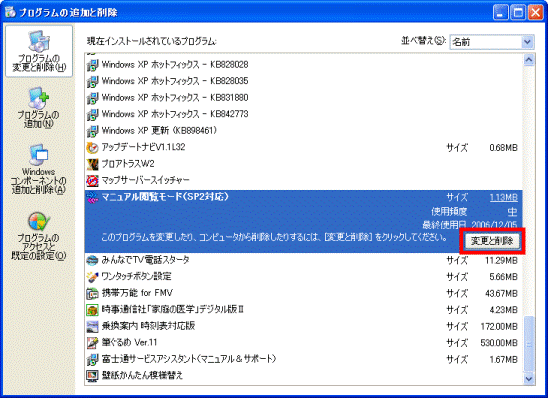Click みんなでTV電話スタータ icon

point(92,260)
